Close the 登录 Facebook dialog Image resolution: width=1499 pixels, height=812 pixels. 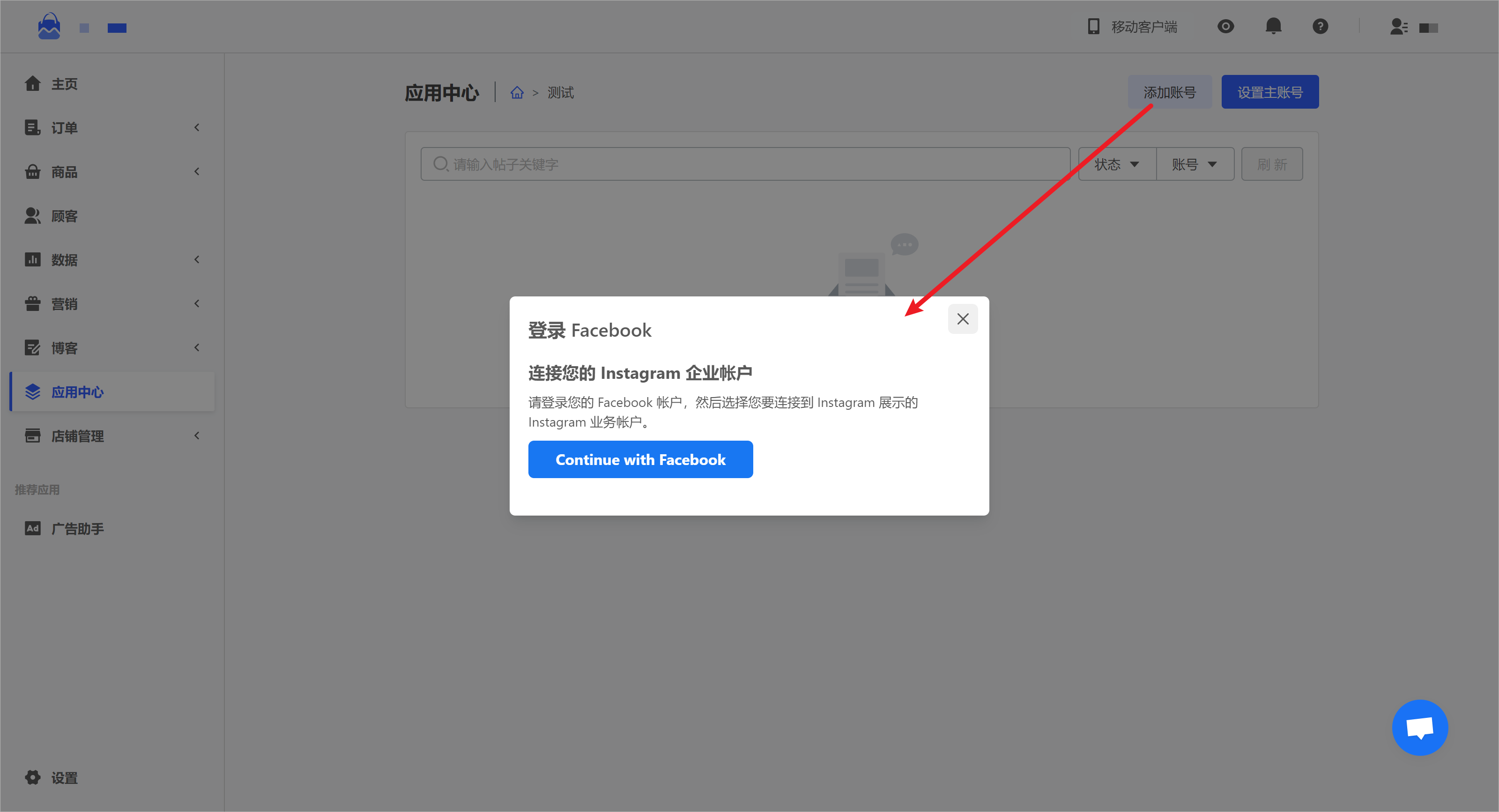[963, 319]
